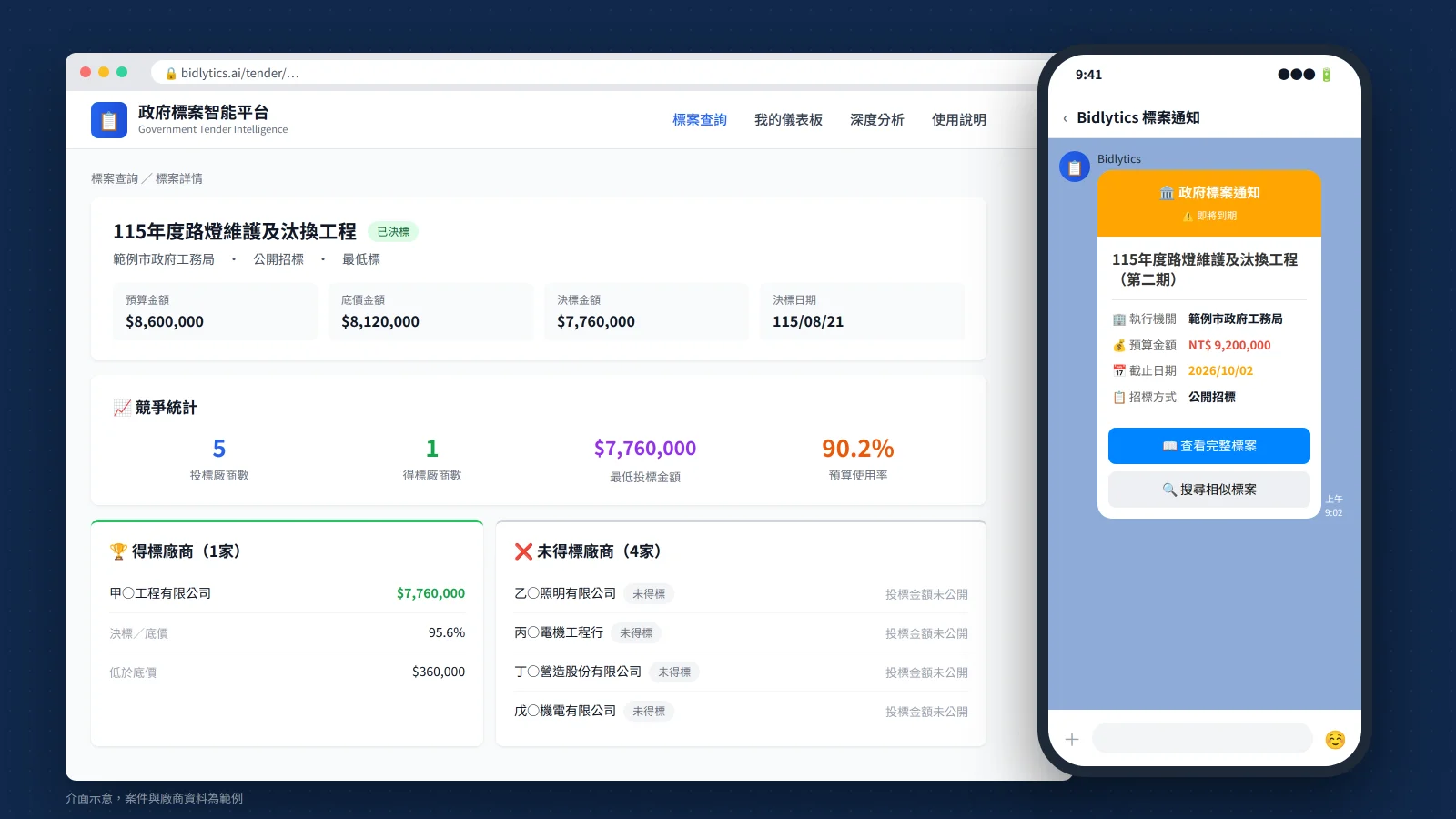
Task: Open the 標案查詢 tab
Action: point(700,120)
